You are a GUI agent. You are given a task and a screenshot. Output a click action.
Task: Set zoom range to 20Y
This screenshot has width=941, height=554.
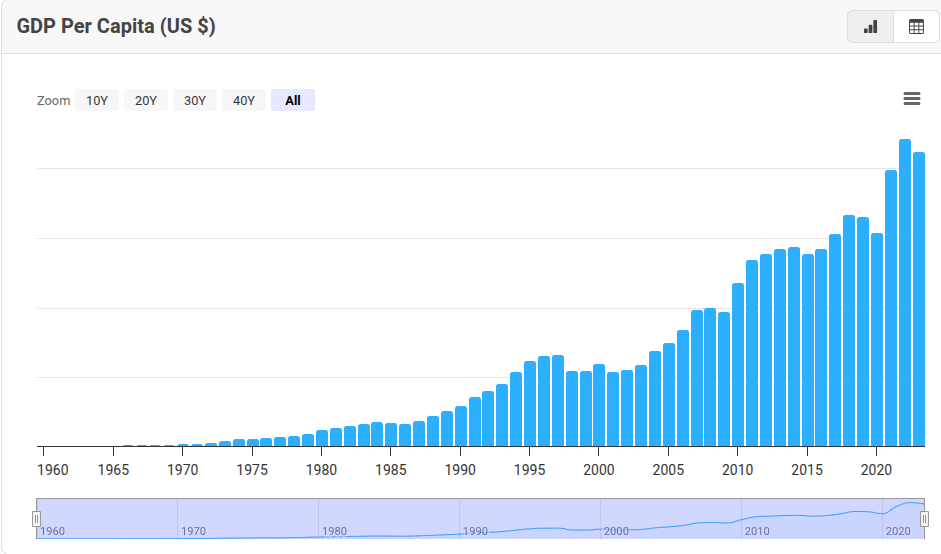click(146, 100)
